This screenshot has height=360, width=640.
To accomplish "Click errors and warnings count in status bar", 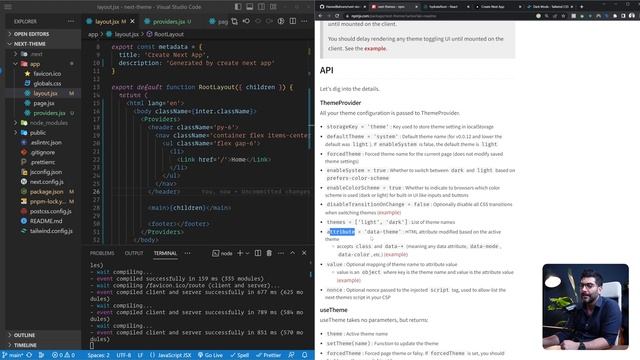I will 63,355.
